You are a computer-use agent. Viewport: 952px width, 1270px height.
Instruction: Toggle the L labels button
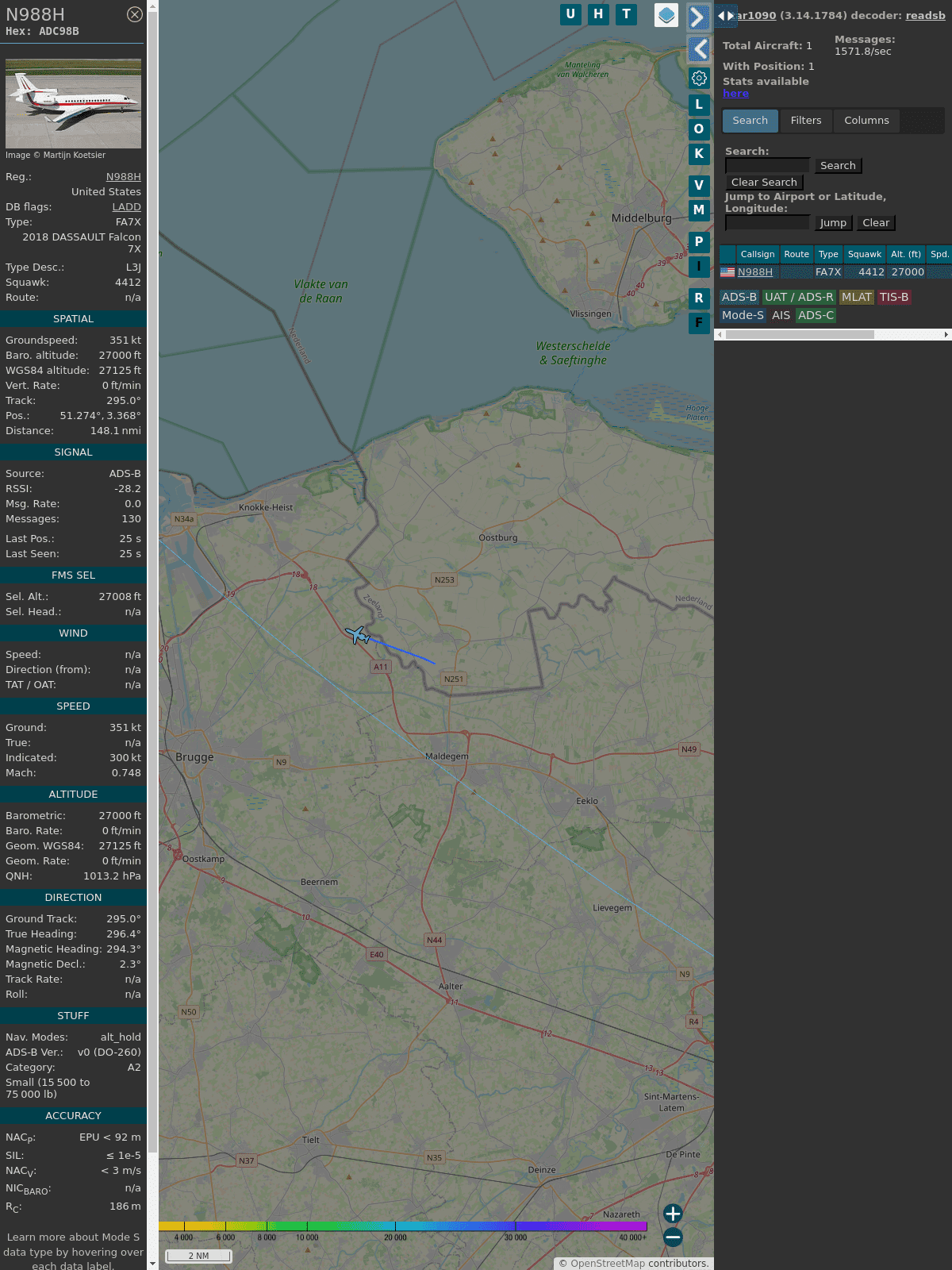(699, 104)
